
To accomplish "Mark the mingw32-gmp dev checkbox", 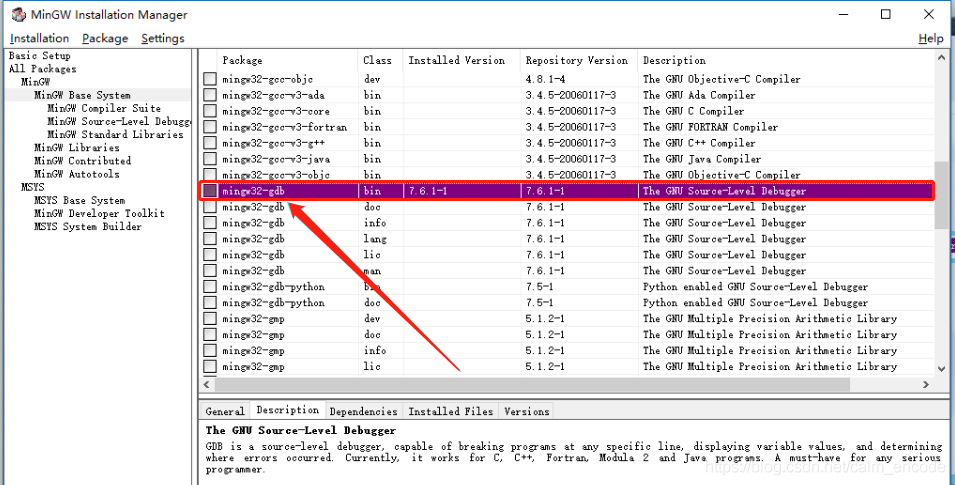I will pyautogui.click(x=210, y=319).
